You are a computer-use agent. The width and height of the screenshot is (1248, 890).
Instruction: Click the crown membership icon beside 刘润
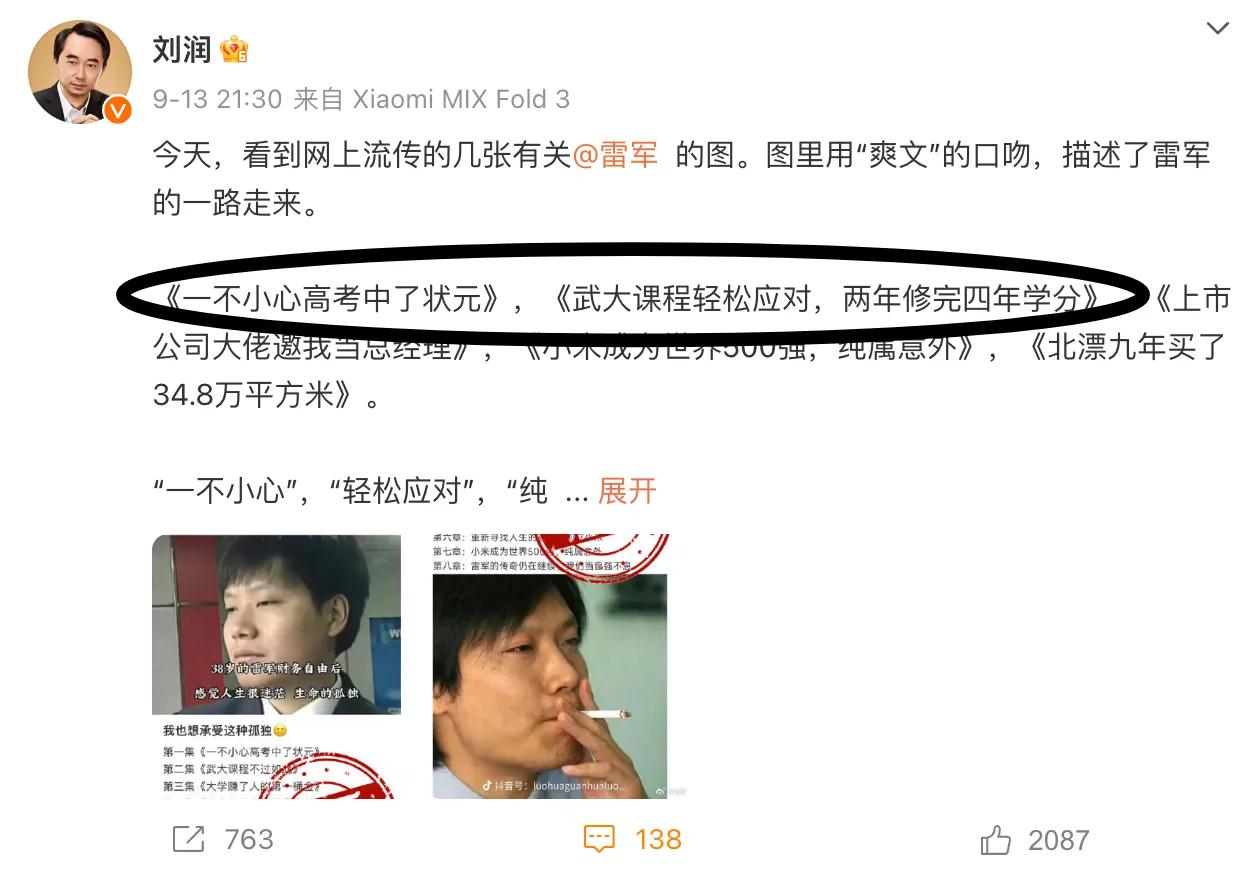[x=234, y=50]
